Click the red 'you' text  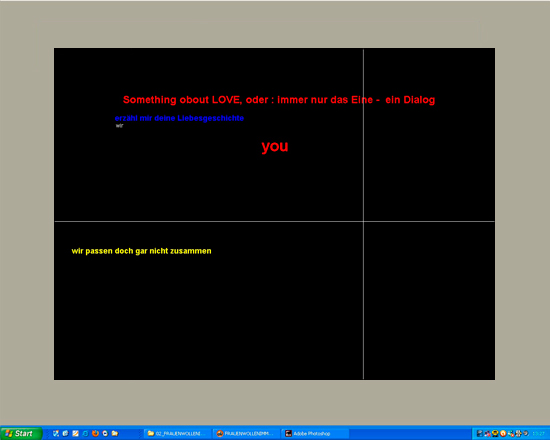click(275, 146)
